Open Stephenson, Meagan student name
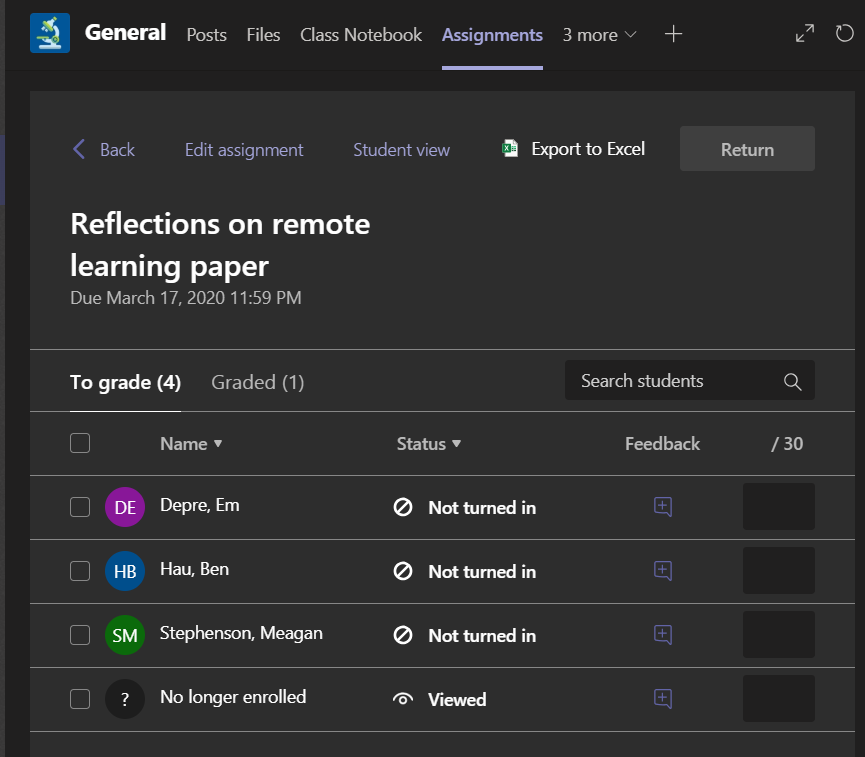The width and height of the screenshot is (865, 757). click(241, 633)
